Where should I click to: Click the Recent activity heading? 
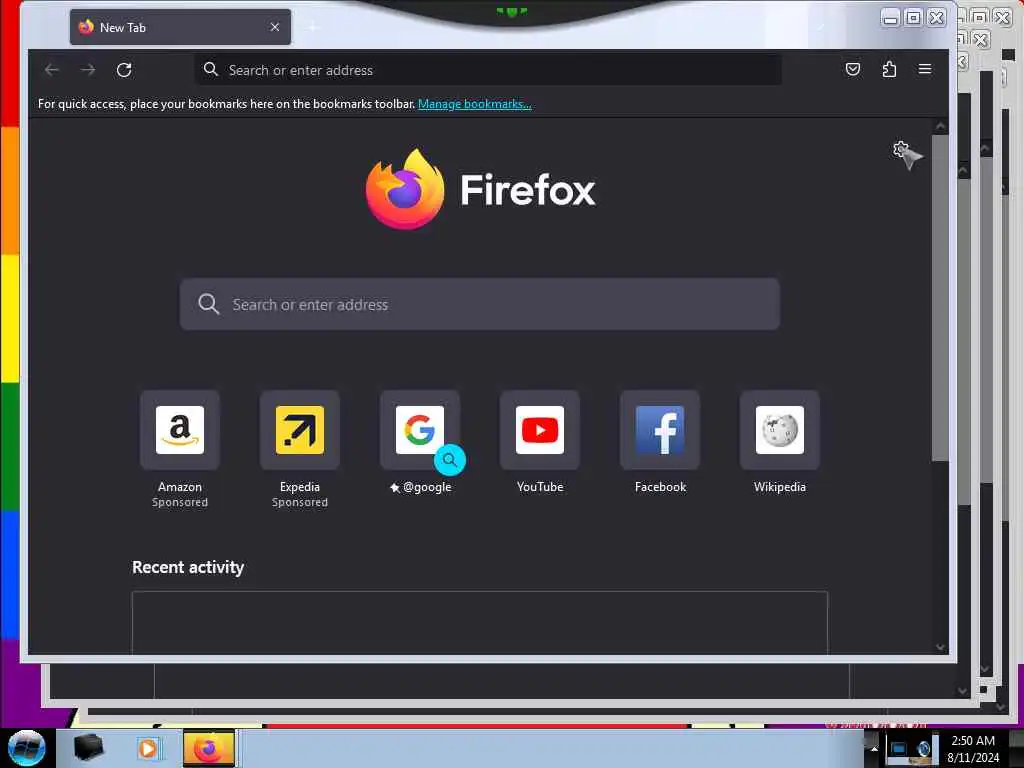pos(188,567)
